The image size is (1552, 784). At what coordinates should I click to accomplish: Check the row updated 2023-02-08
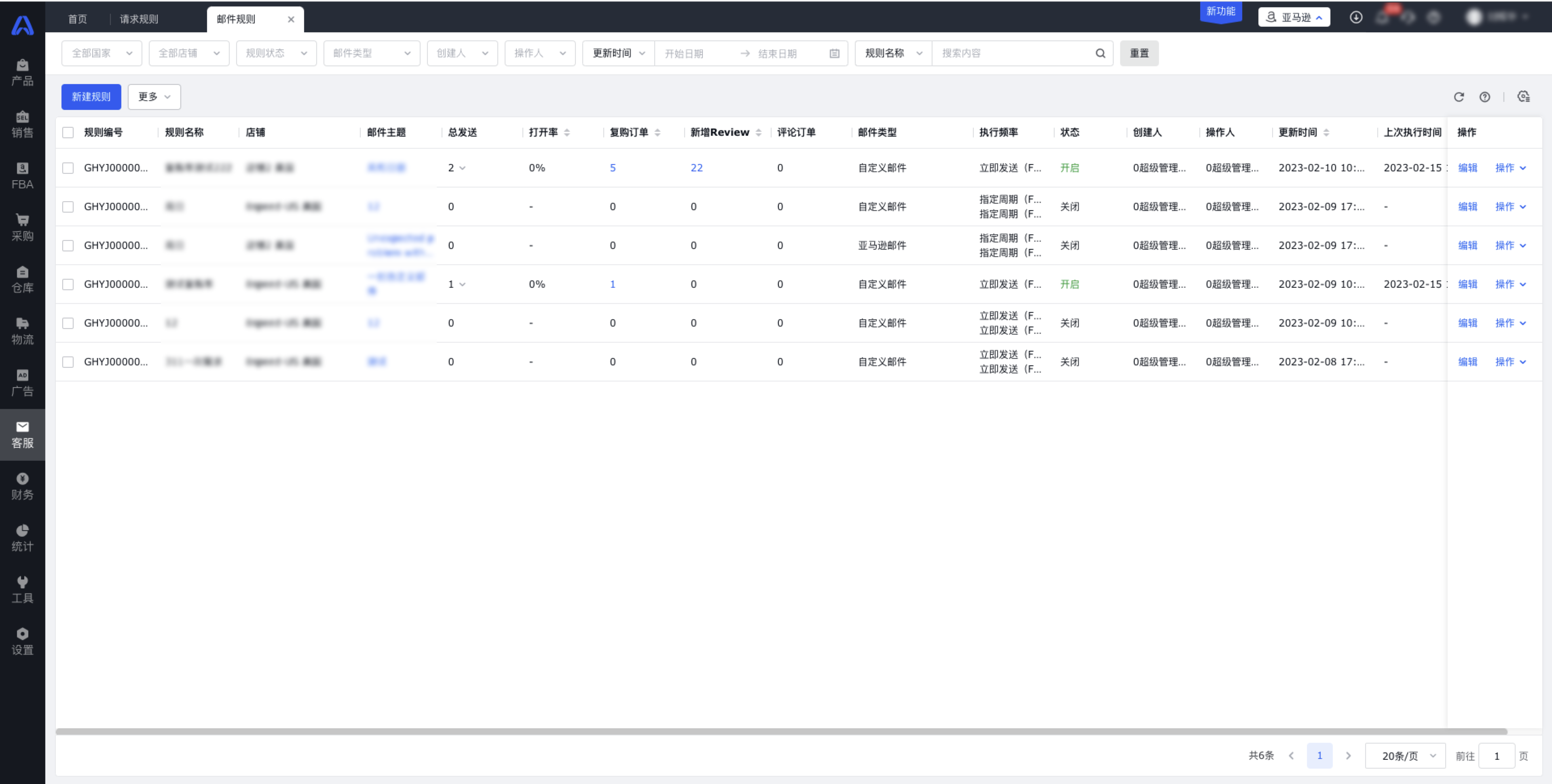tap(68, 362)
